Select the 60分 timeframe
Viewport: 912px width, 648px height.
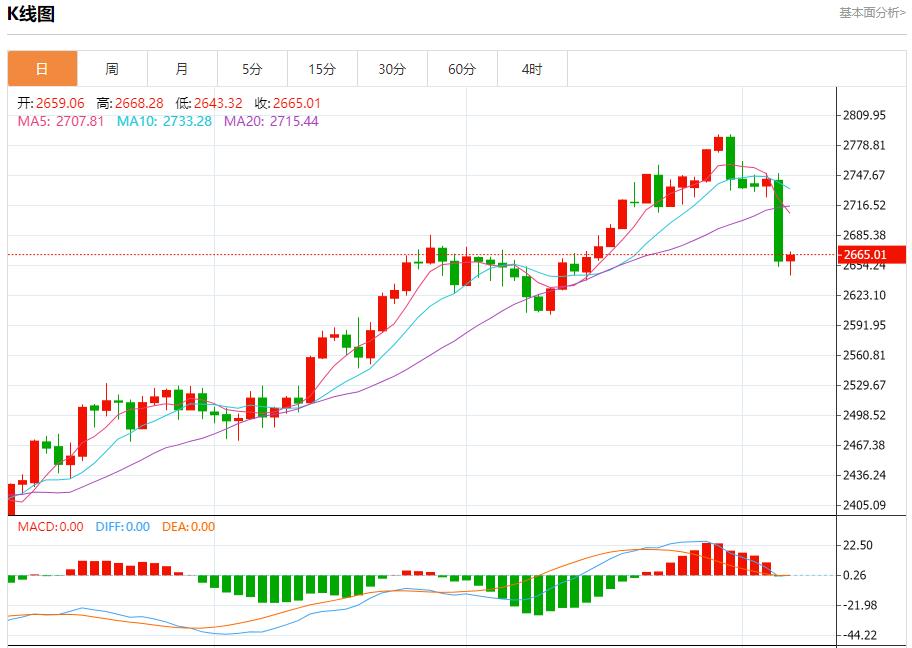[462, 68]
